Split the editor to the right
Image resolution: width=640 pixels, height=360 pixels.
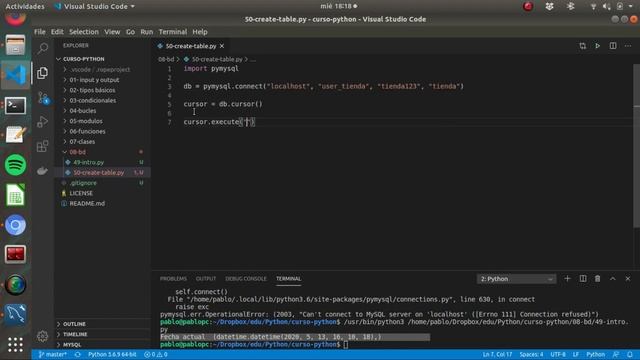click(613, 46)
